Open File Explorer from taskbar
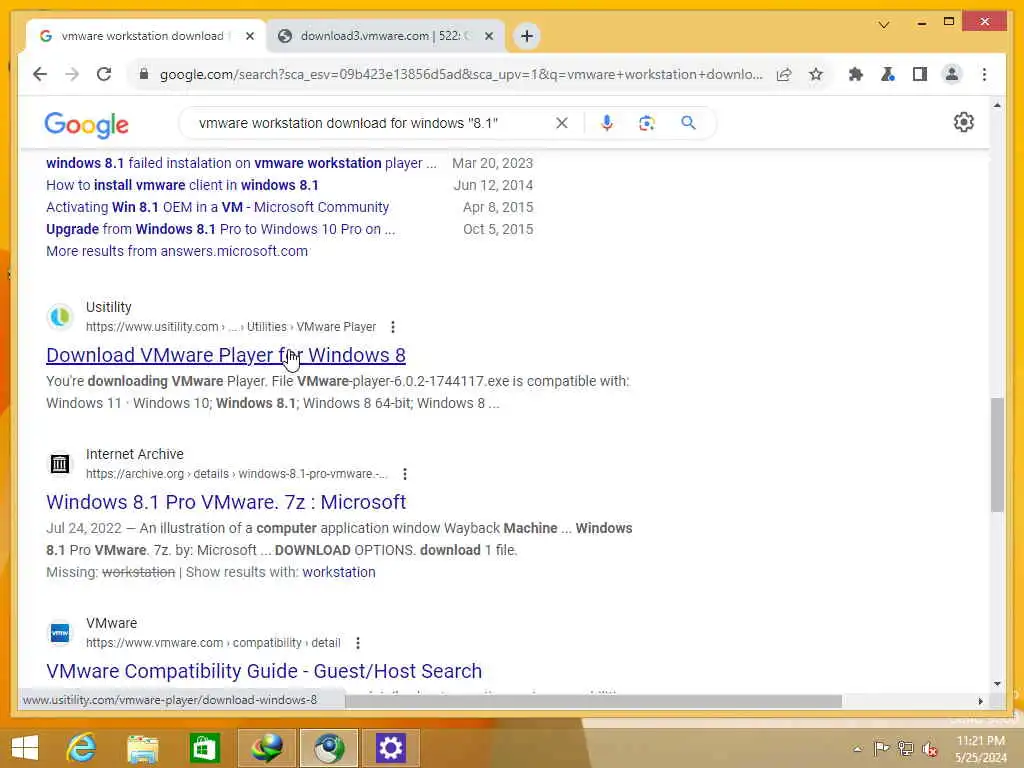Image resolution: width=1024 pixels, height=768 pixels. (142, 748)
